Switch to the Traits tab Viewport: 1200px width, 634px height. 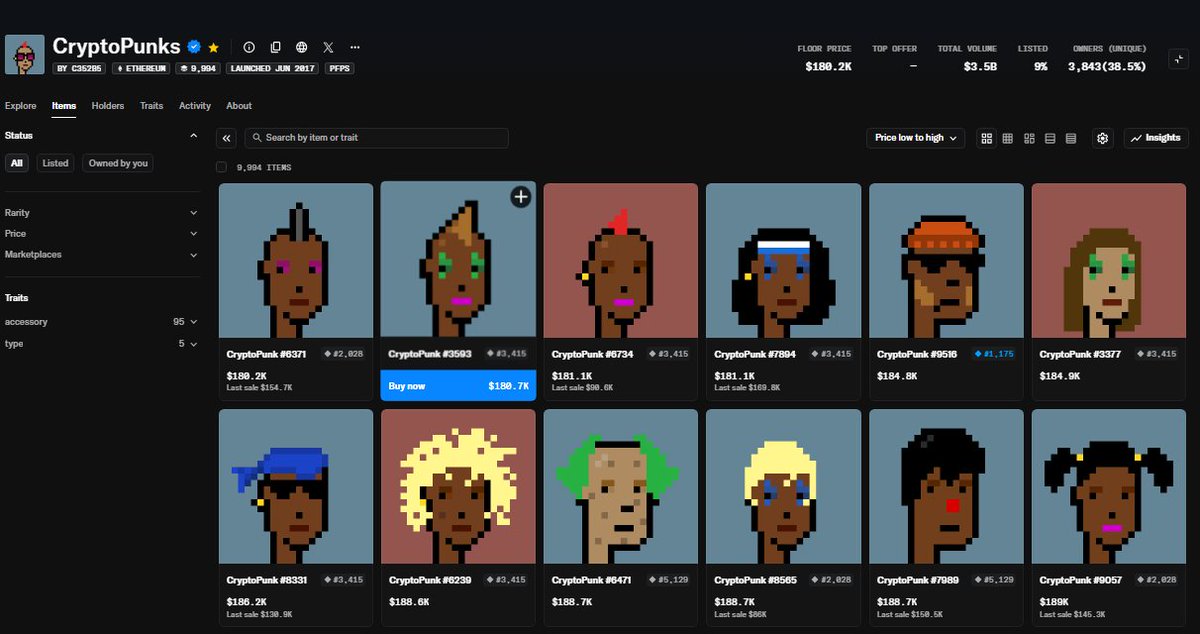point(152,106)
